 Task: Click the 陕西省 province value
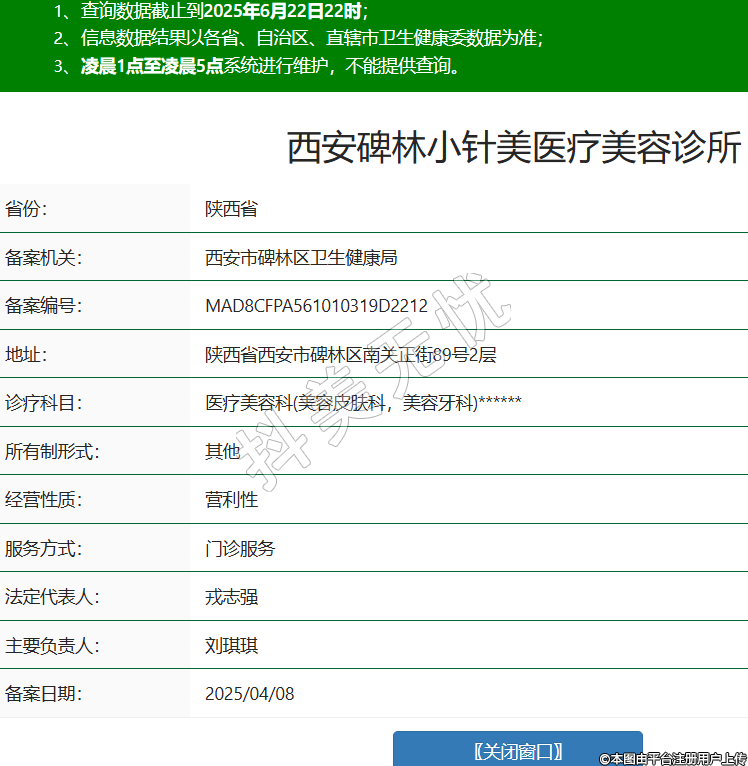(231, 209)
